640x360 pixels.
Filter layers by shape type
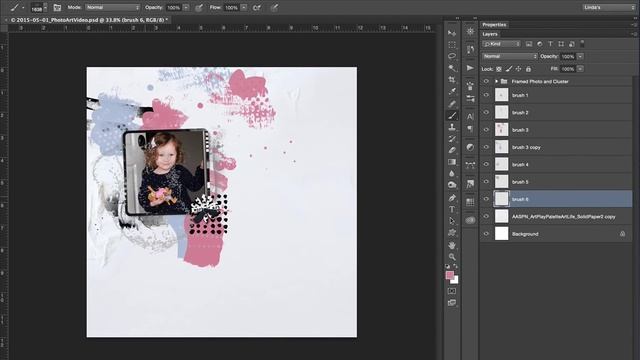561,44
